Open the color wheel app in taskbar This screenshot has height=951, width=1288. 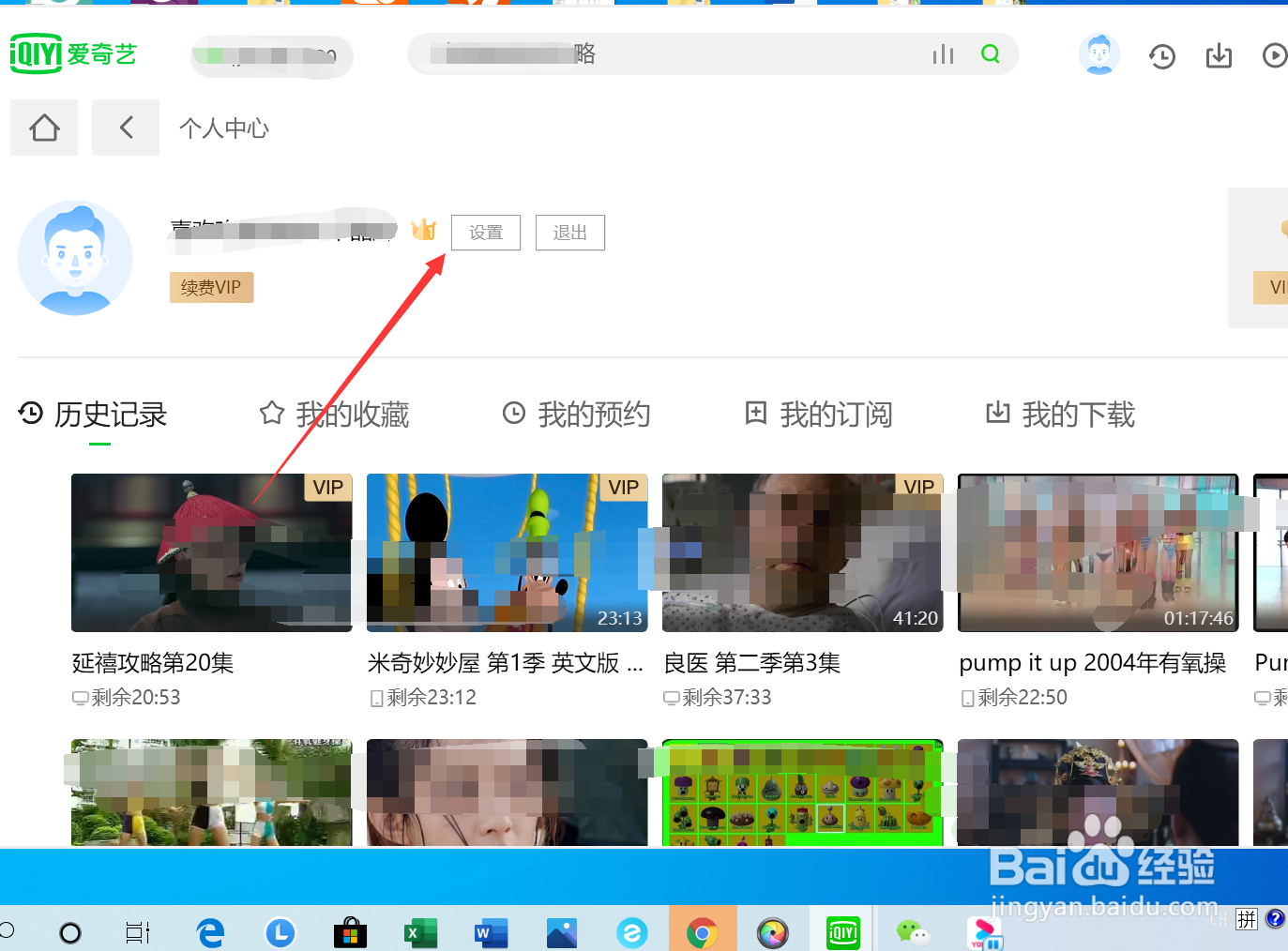click(x=773, y=932)
